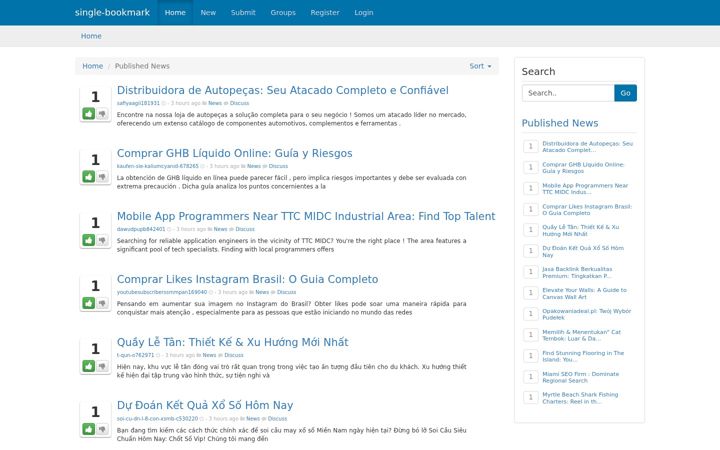Downvote the Comprar GHB Líquido Online story

coord(102,177)
